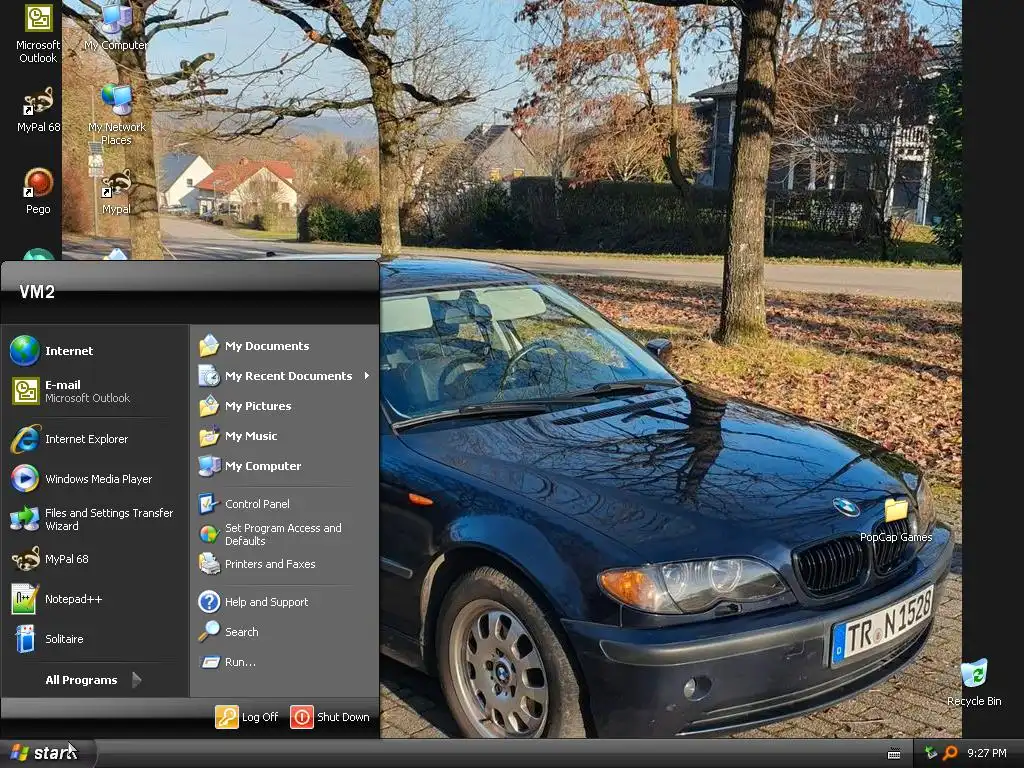Launch Windows Media Player from Start menu
1024x768 pixels.
pyautogui.click(x=94, y=479)
